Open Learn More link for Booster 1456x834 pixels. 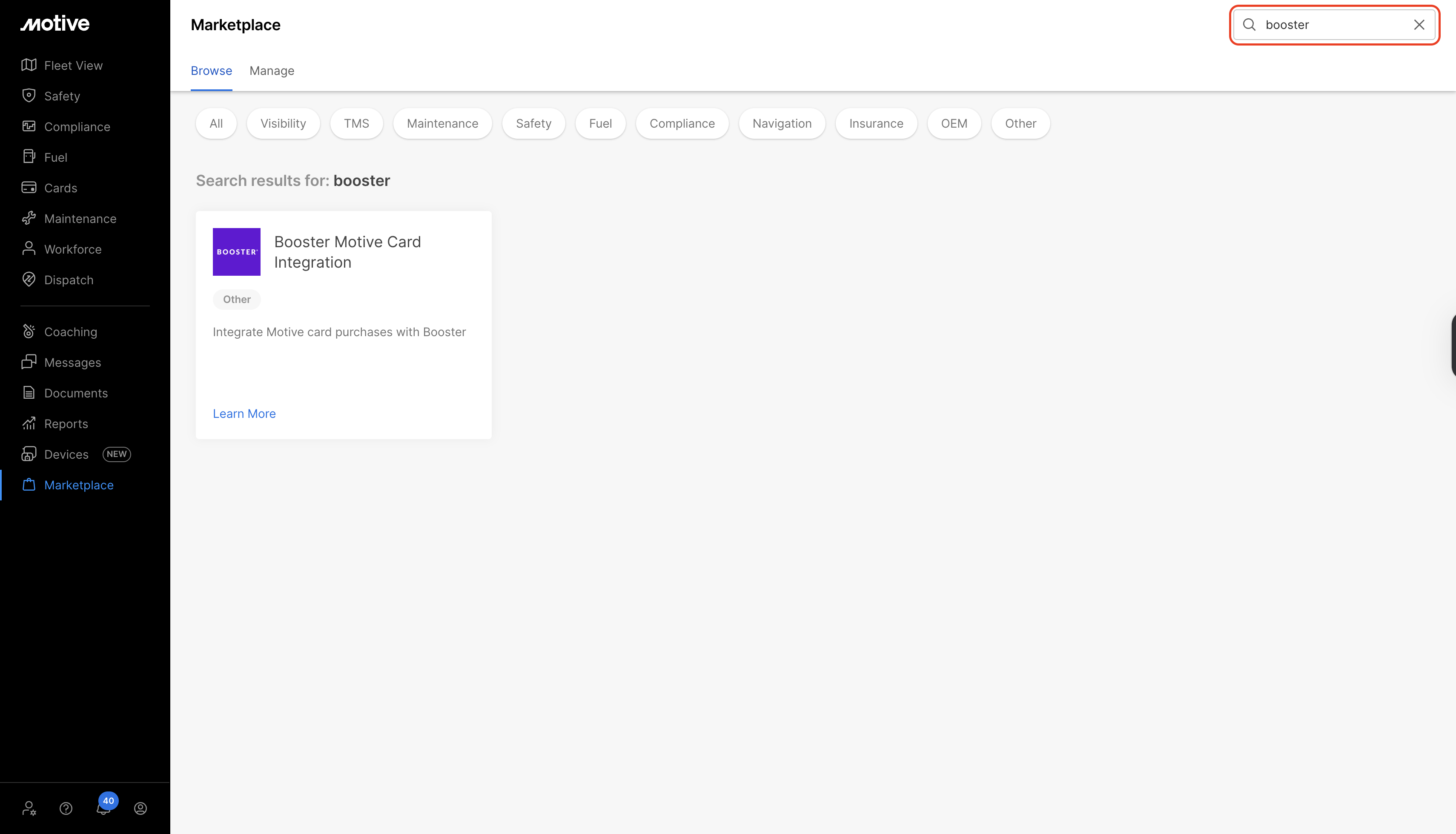coord(244,414)
